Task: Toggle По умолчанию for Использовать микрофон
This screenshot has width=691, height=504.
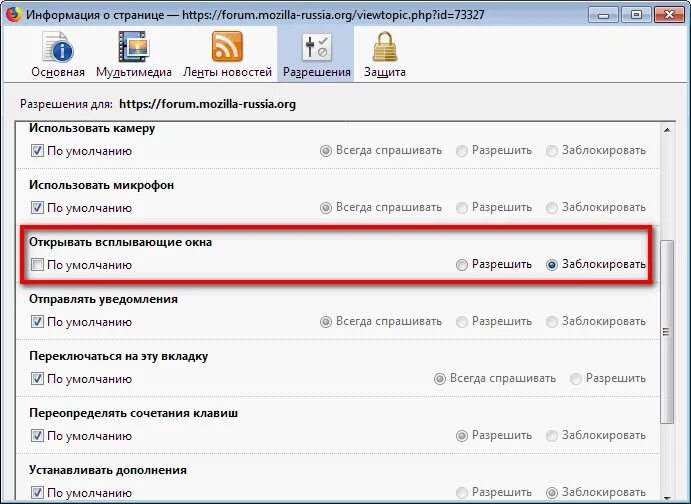Action: coord(37,208)
